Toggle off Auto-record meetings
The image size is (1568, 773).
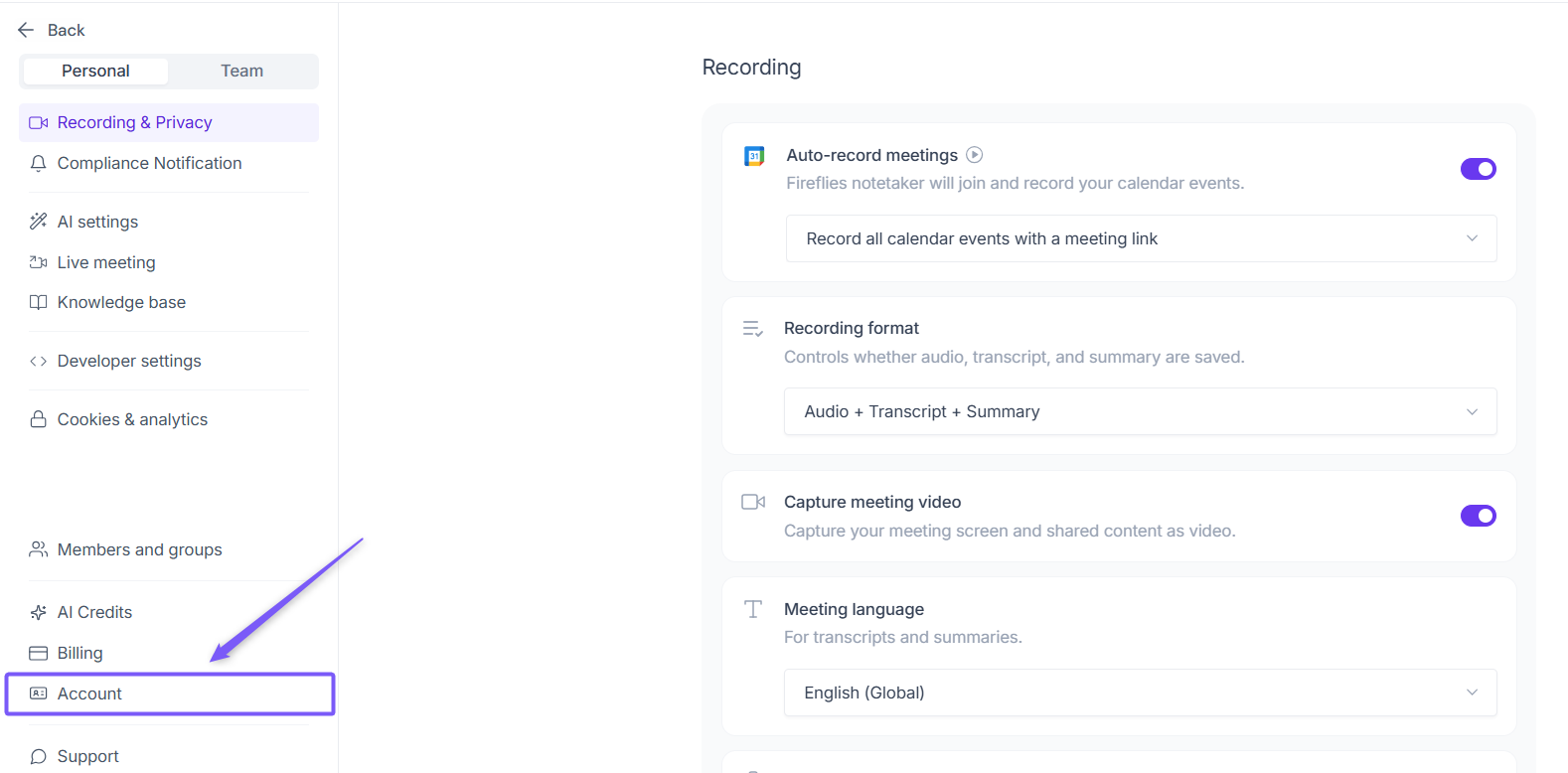[1479, 169]
